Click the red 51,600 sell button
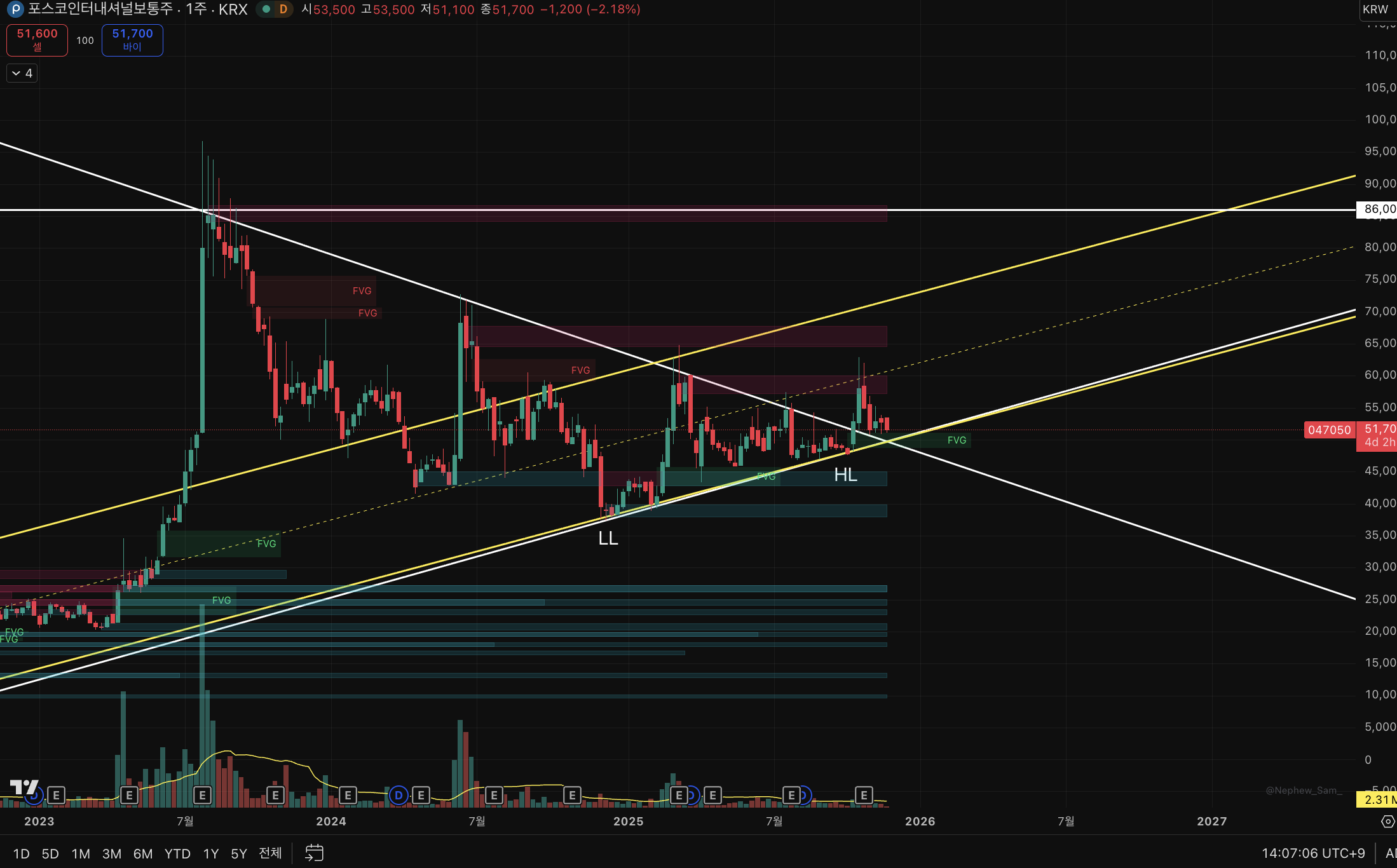1397x868 pixels. (x=37, y=40)
